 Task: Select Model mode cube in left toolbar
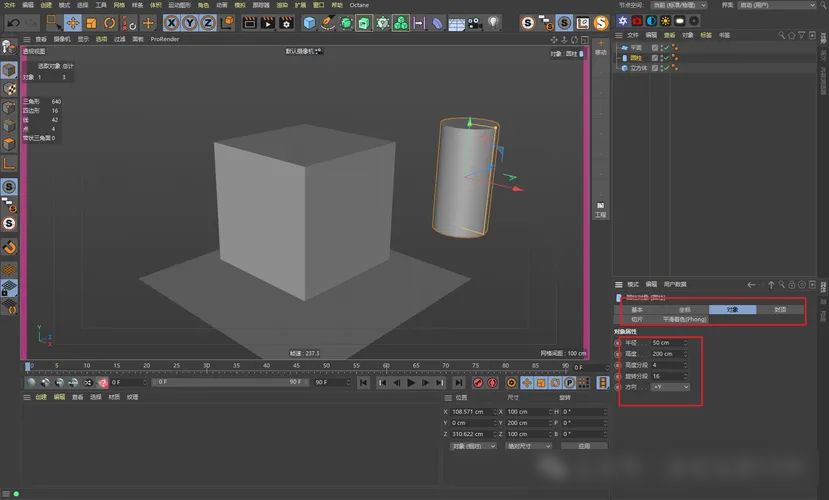pyautogui.click(x=9, y=70)
